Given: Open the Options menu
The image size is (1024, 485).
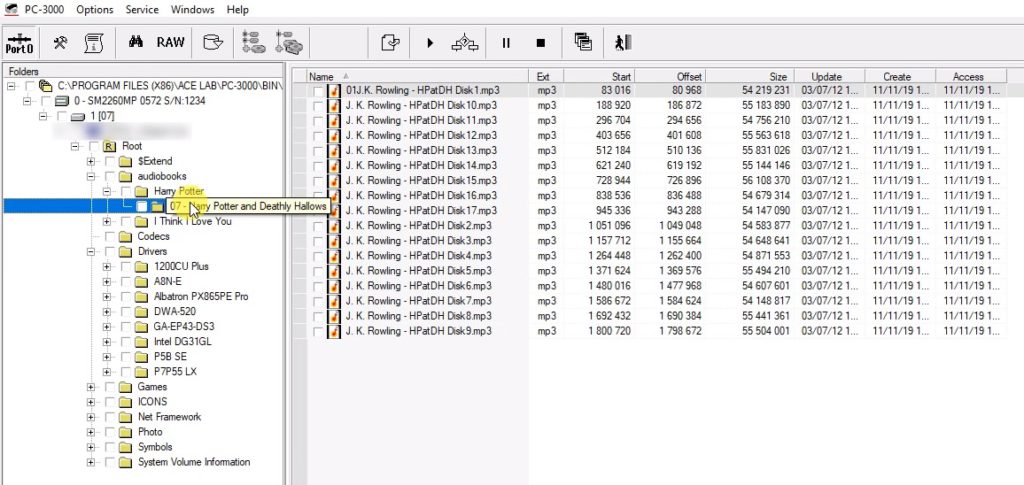Looking at the screenshot, I should pos(94,9).
